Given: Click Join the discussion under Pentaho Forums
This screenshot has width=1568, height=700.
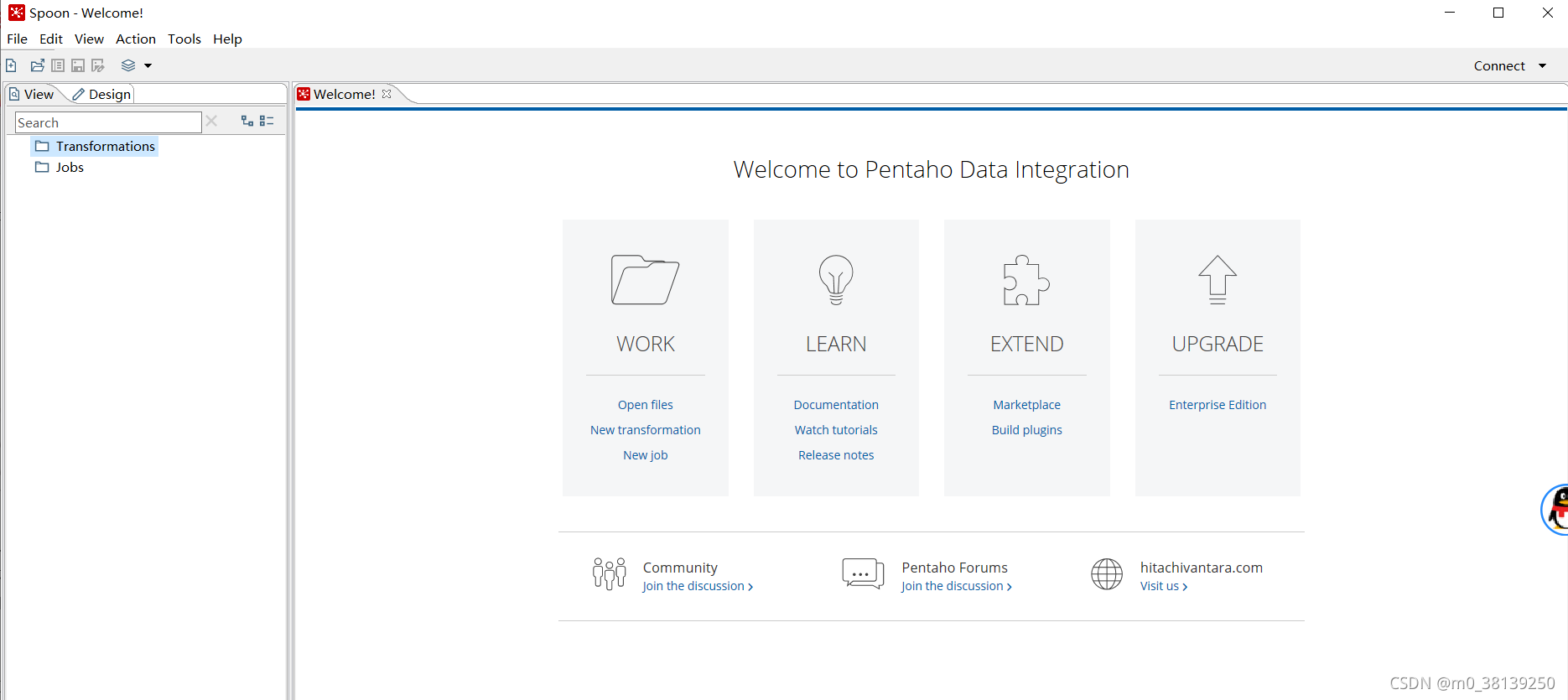Looking at the screenshot, I should tap(957, 586).
